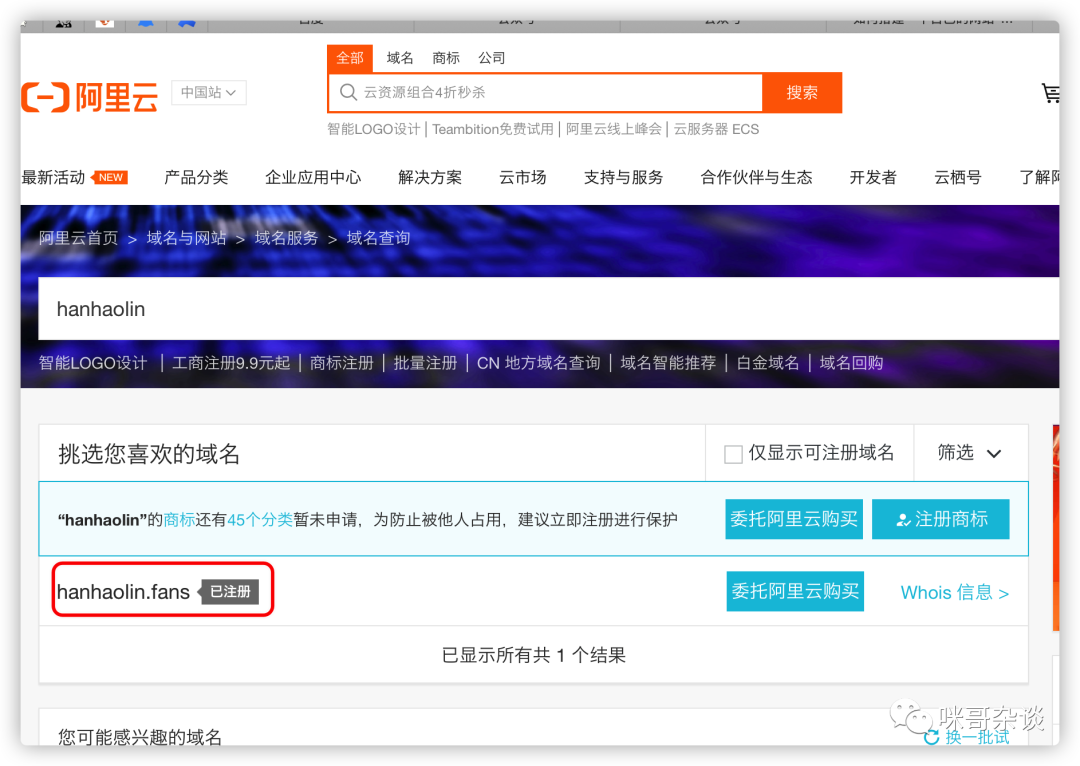Image resolution: width=1080 pixels, height=766 pixels.
Task: Select the 全部 search tab
Action: point(350,58)
